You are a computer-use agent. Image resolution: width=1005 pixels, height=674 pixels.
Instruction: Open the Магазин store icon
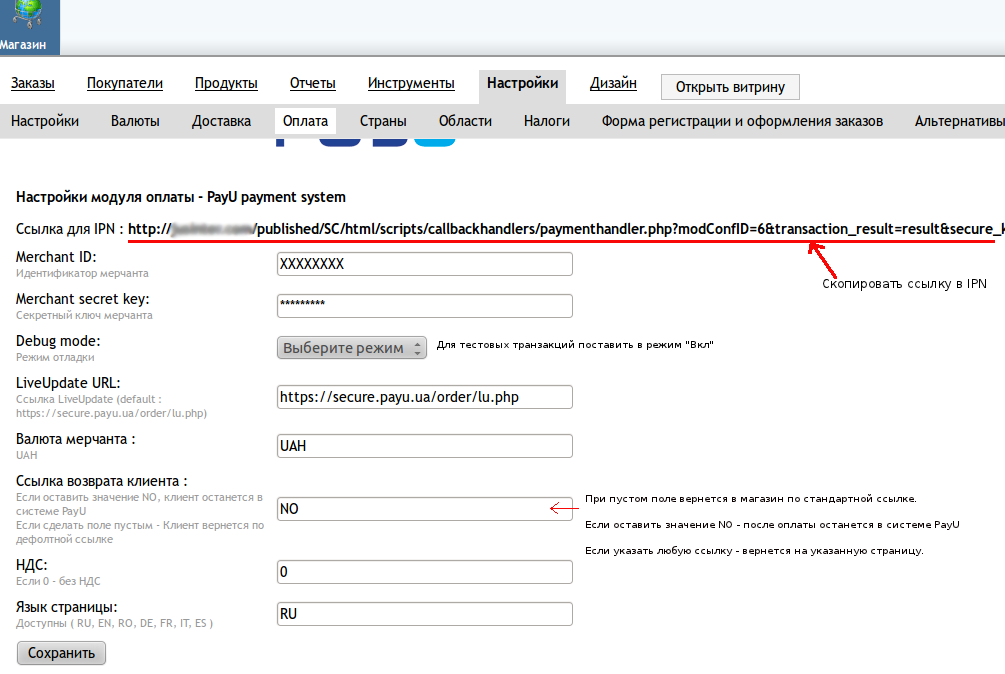point(29,27)
